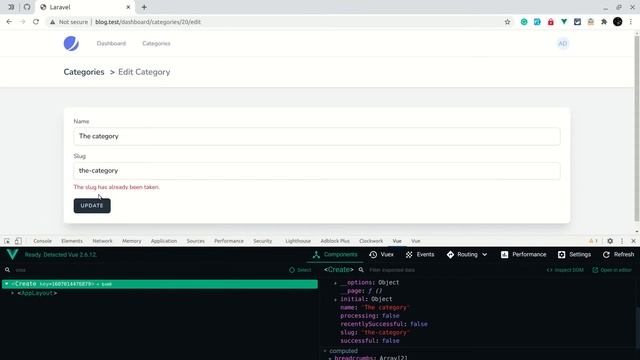The width and height of the screenshot is (640, 360).
Task: Switch to Vue devtools Performance tab
Action: pyautogui.click(x=523, y=255)
